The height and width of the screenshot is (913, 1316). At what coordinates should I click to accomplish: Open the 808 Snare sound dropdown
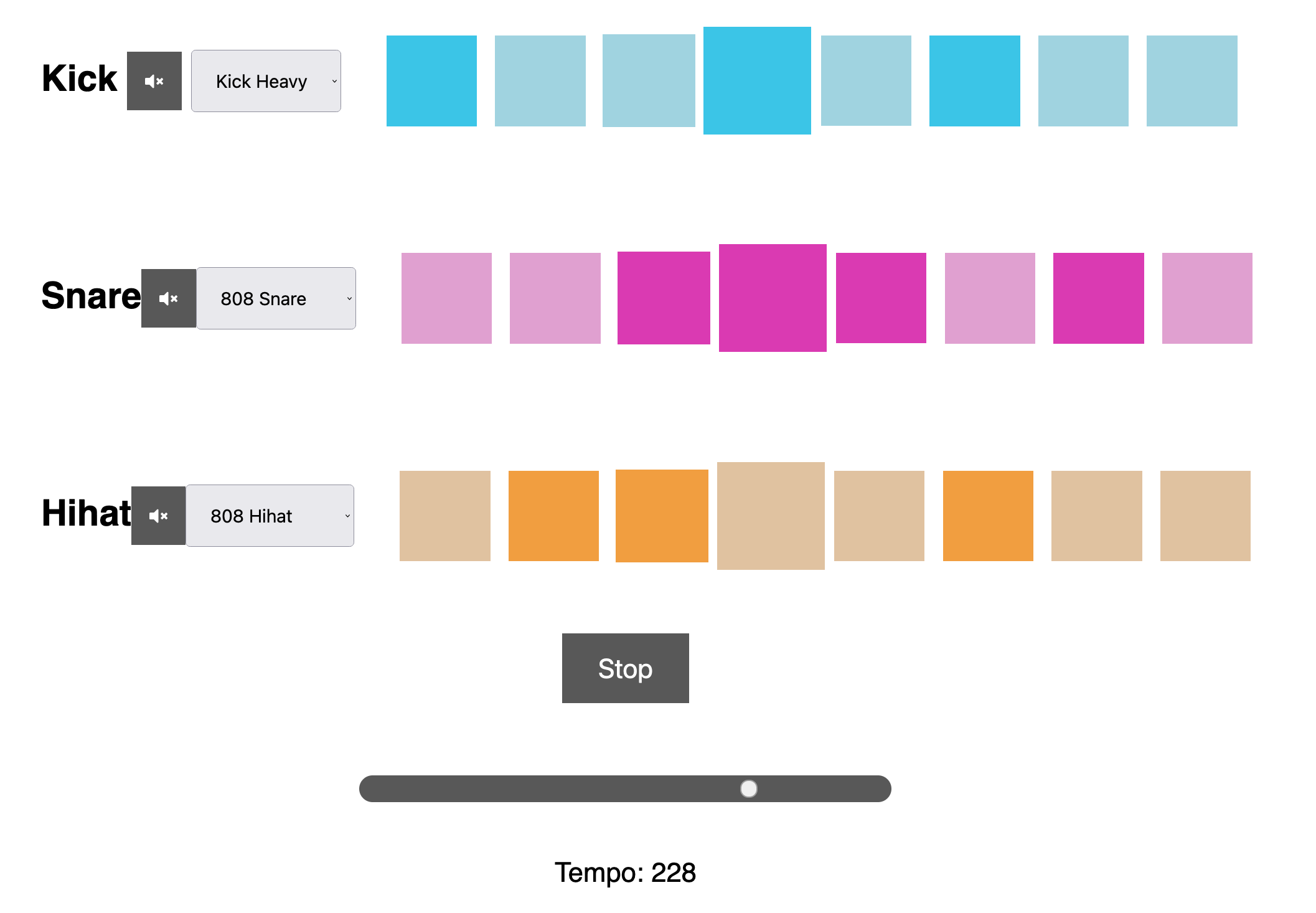click(276, 298)
